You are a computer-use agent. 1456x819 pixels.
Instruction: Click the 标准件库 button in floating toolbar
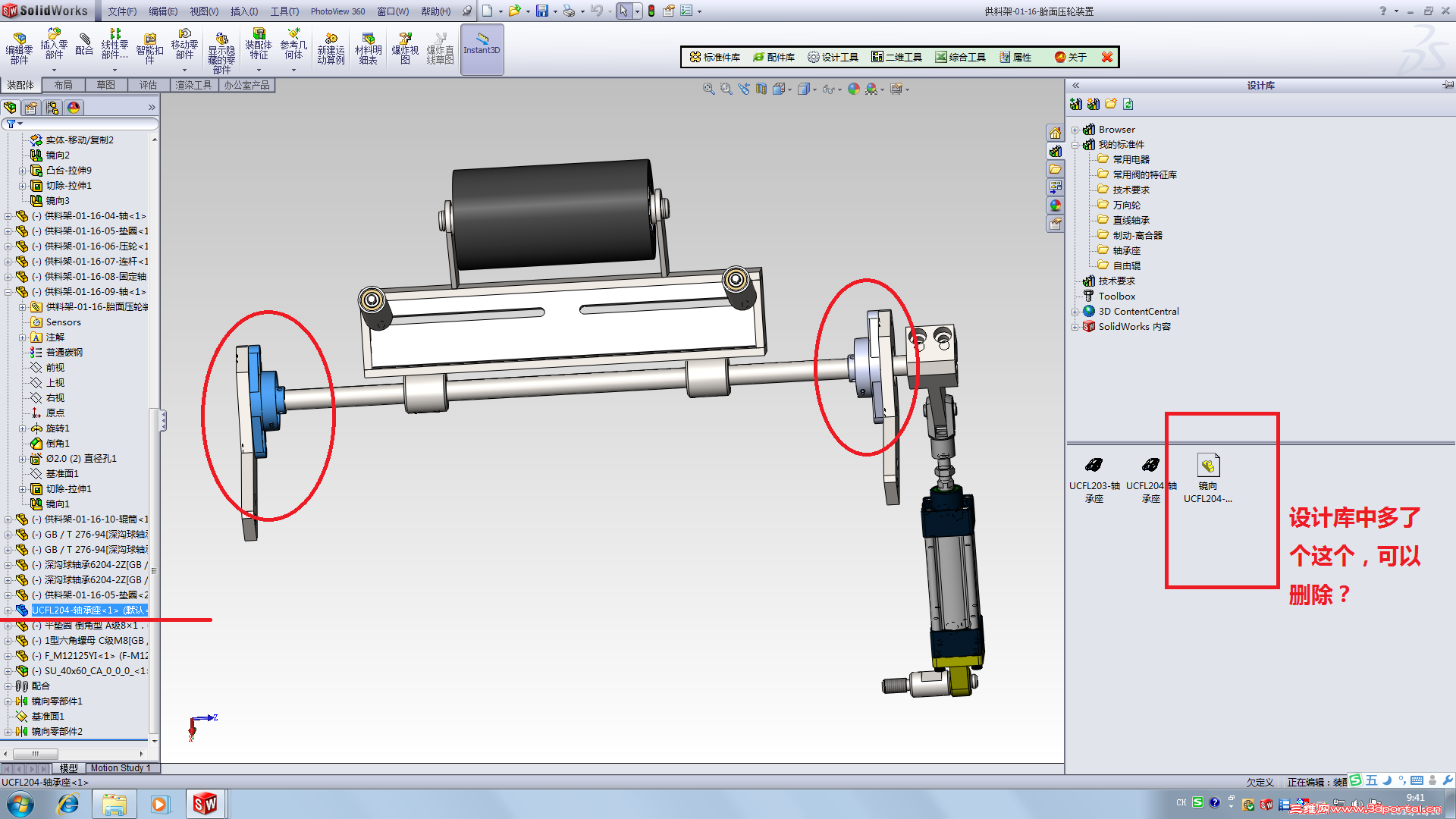click(x=714, y=57)
